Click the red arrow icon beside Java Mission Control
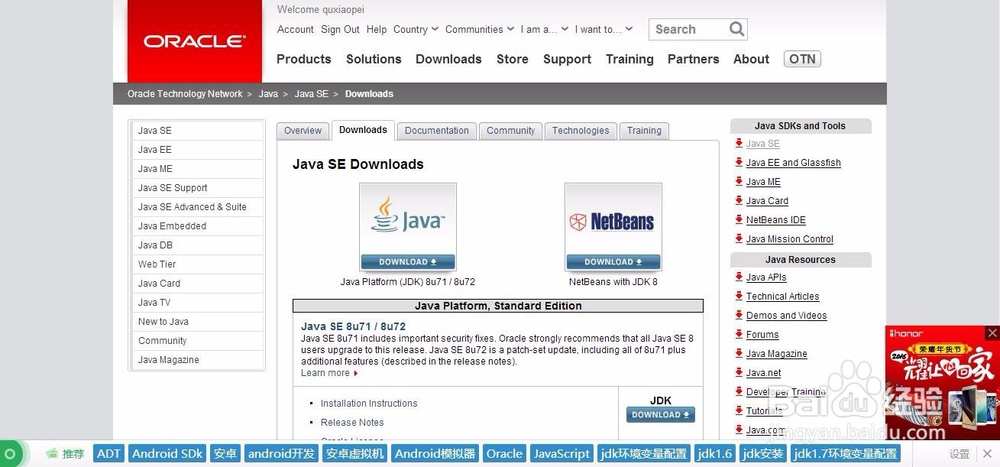1000x467 pixels. click(739, 239)
